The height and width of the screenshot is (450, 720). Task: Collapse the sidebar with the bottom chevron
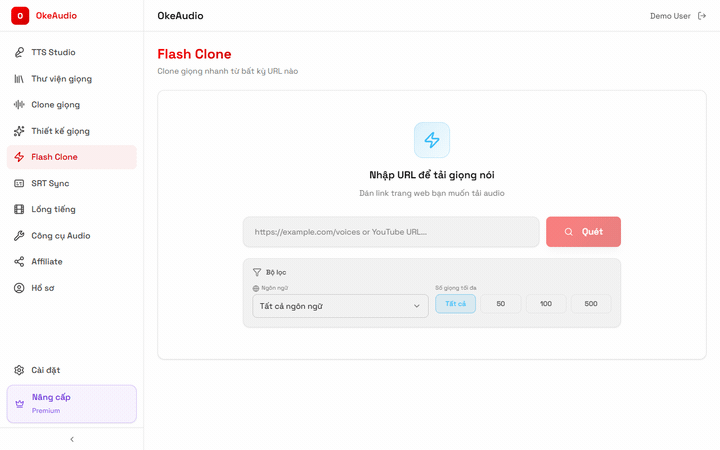pos(71,439)
